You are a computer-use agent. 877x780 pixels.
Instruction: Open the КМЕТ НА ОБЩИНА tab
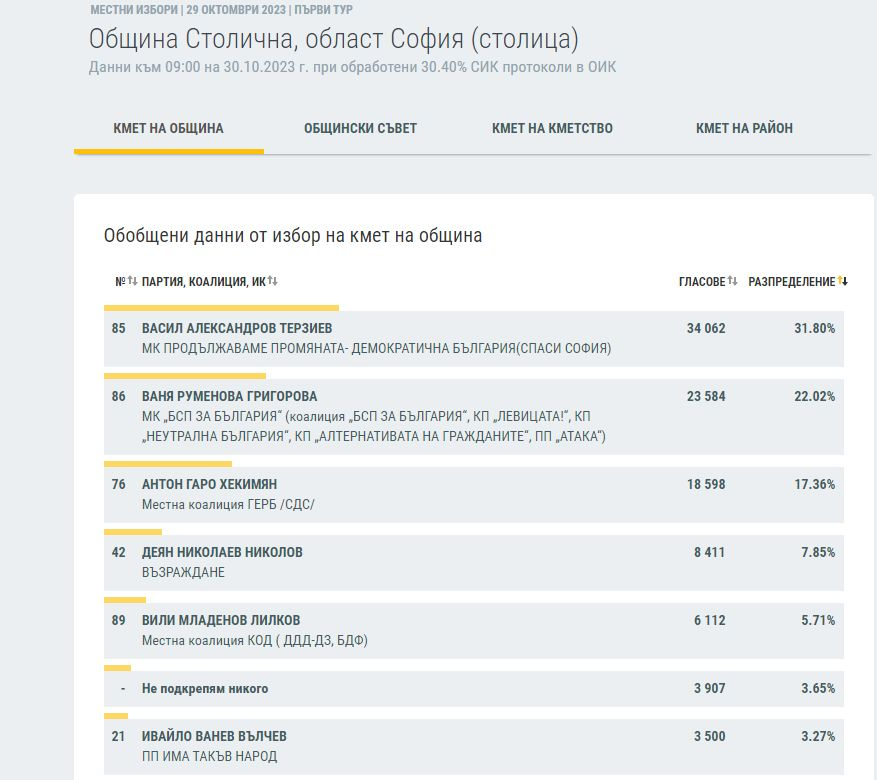[x=168, y=128]
